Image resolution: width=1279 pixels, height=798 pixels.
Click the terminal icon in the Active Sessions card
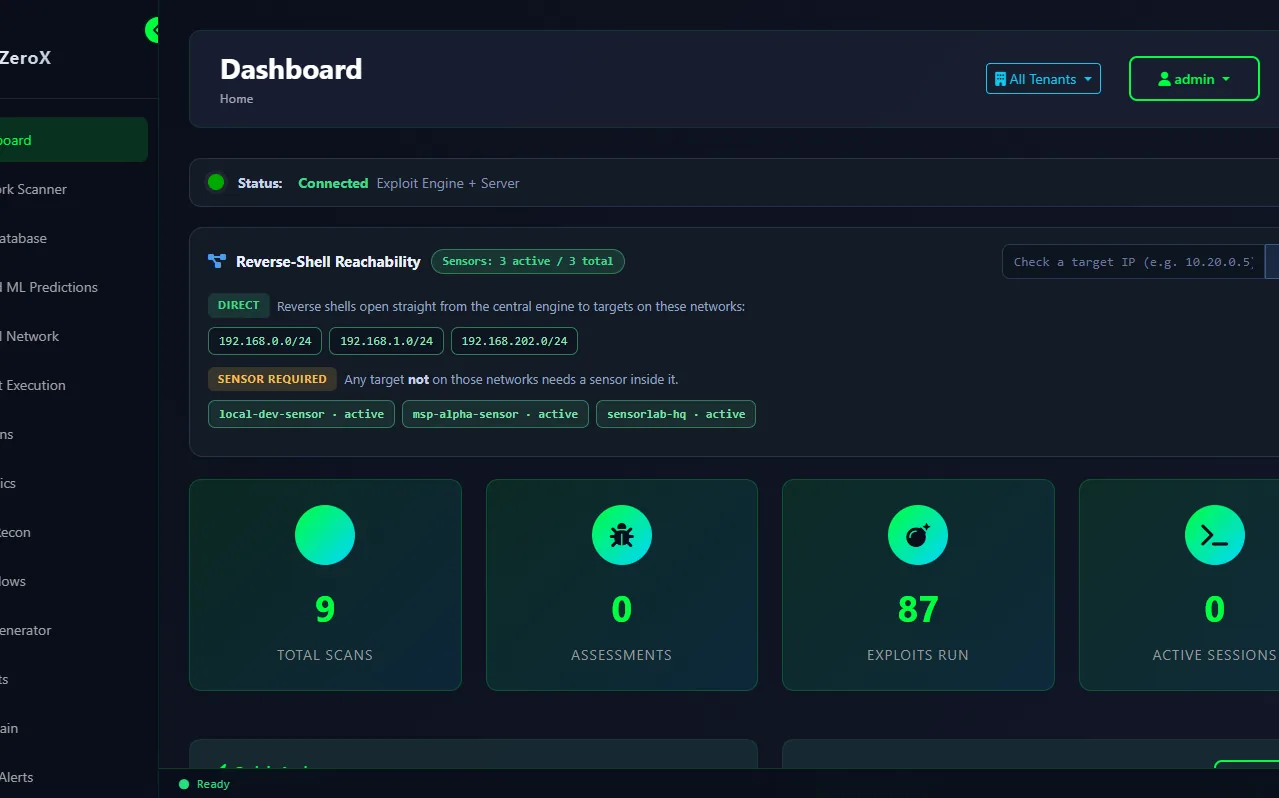point(1214,535)
